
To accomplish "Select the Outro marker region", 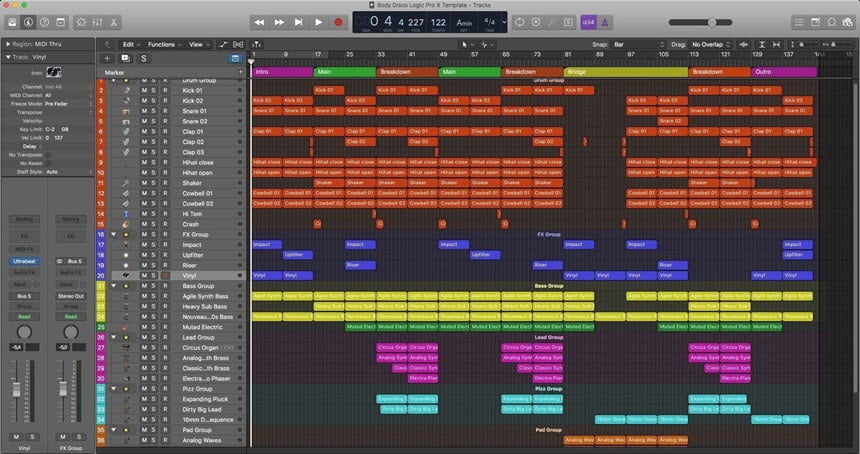I will (x=784, y=72).
